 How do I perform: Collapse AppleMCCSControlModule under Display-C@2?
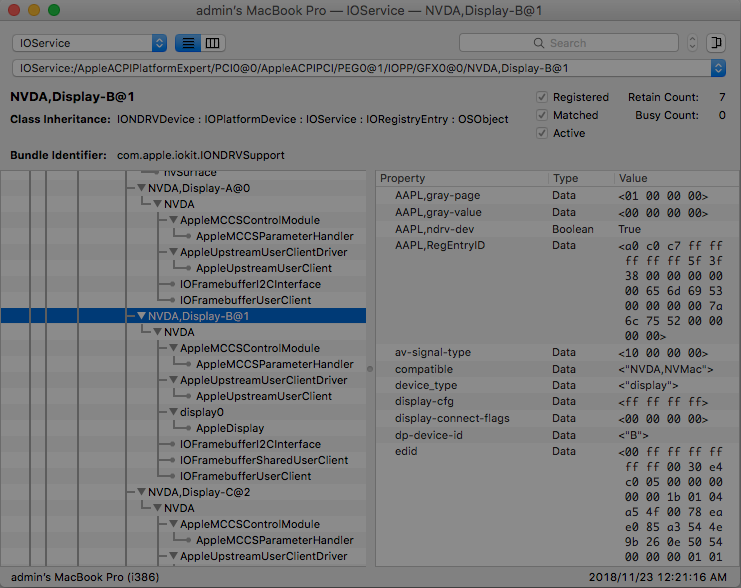(x=173, y=524)
